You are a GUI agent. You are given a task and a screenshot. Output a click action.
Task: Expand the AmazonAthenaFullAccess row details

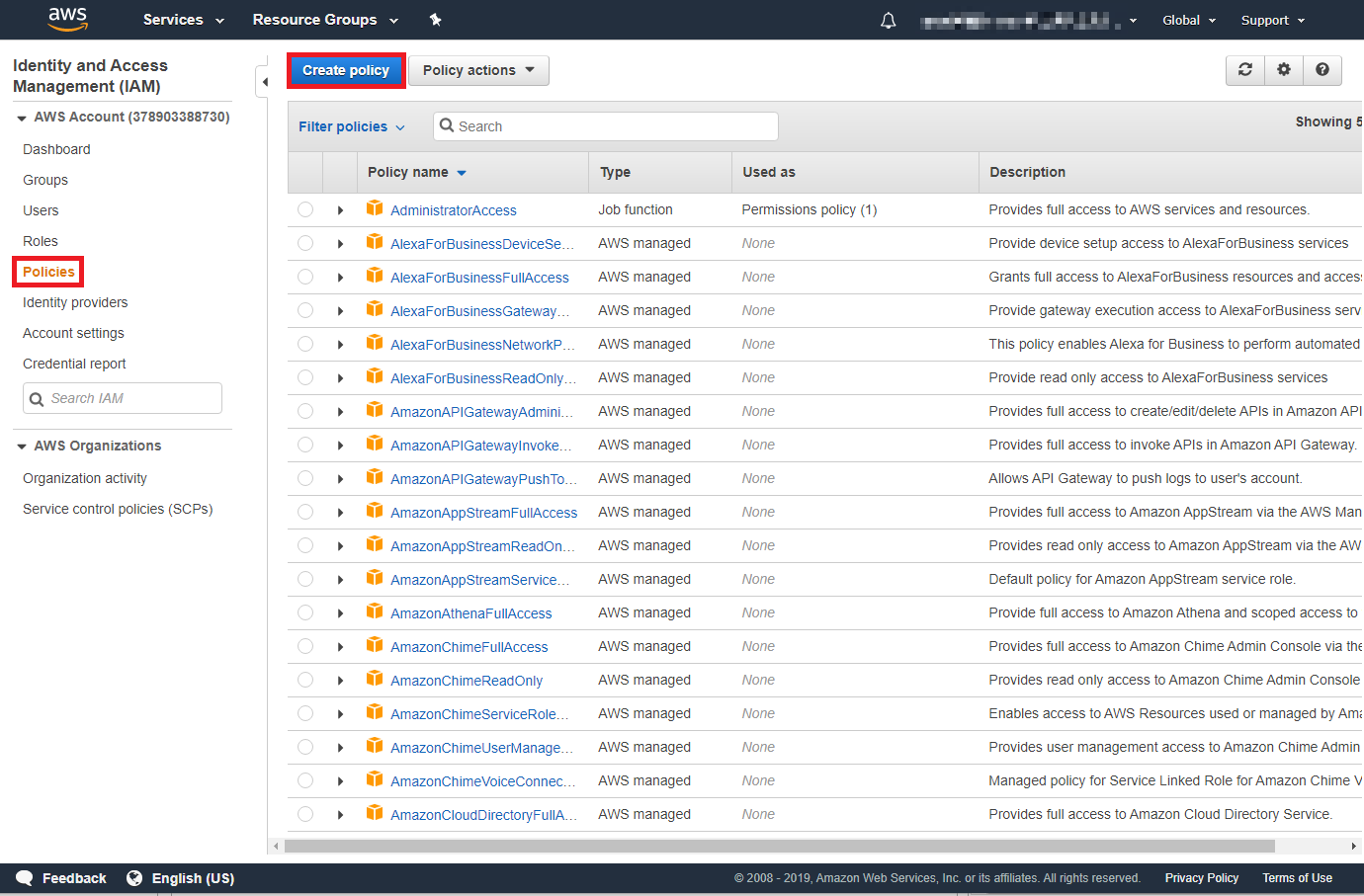tap(340, 613)
